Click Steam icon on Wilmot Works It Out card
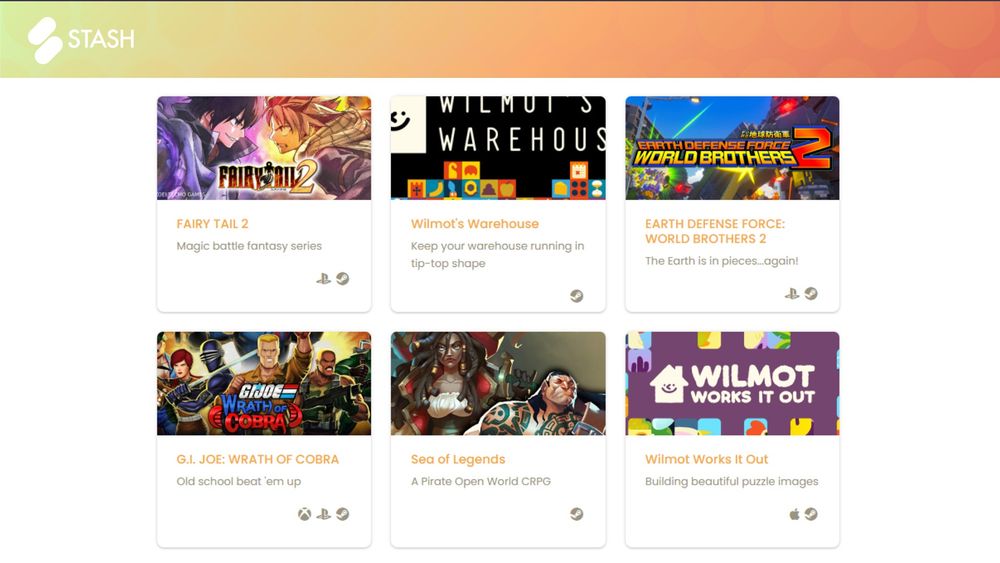 pyautogui.click(x=811, y=514)
